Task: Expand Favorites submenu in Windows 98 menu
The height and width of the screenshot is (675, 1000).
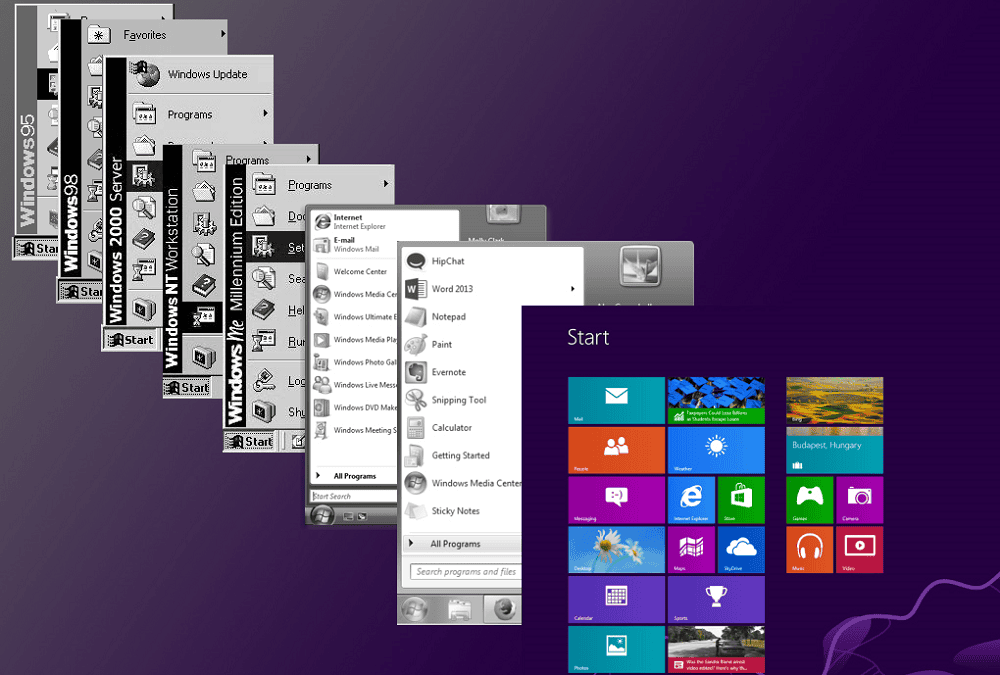Action: click(223, 34)
